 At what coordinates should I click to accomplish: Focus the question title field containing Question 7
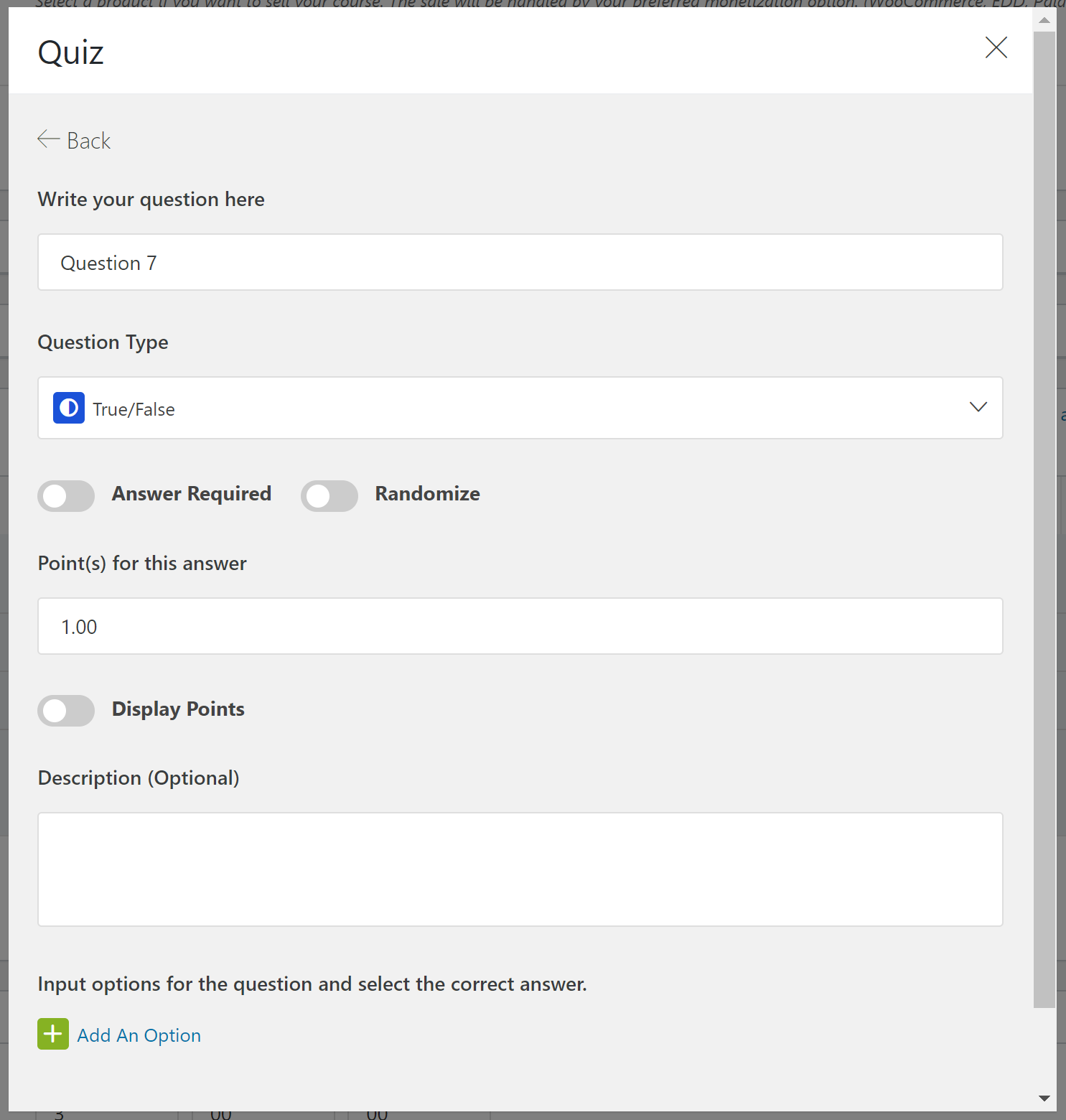[x=520, y=263]
